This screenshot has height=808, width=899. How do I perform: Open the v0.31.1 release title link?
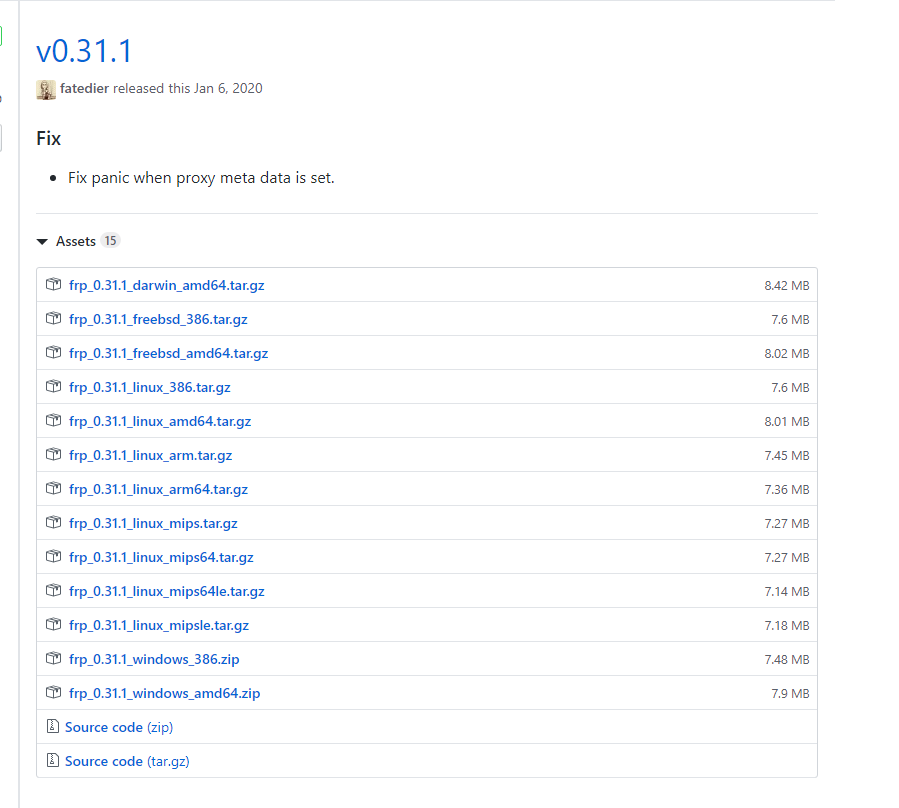coord(84,51)
